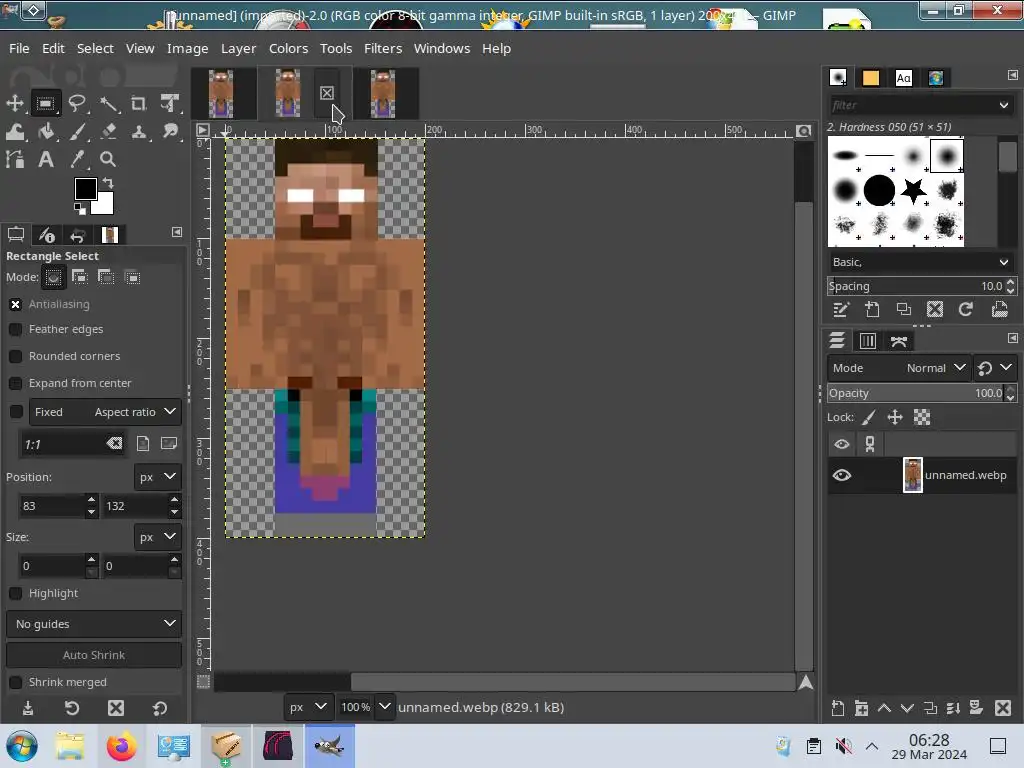The width and height of the screenshot is (1024, 768).
Task: Toggle the Antialiasing checkbox
Action: click(16, 304)
